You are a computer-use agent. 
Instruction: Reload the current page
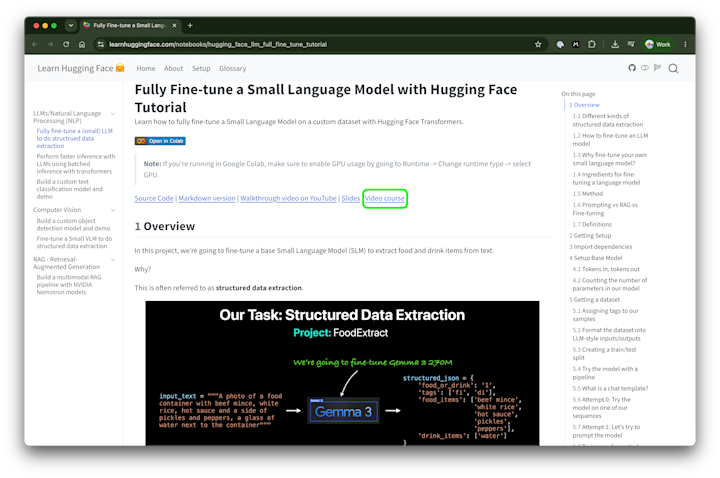pos(66,44)
